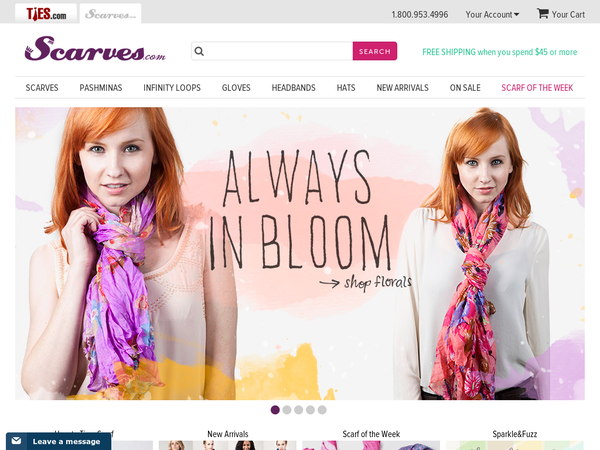The width and height of the screenshot is (600, 450).
Task: Select the fifth carousel slide dot
Action: (322, 410)
